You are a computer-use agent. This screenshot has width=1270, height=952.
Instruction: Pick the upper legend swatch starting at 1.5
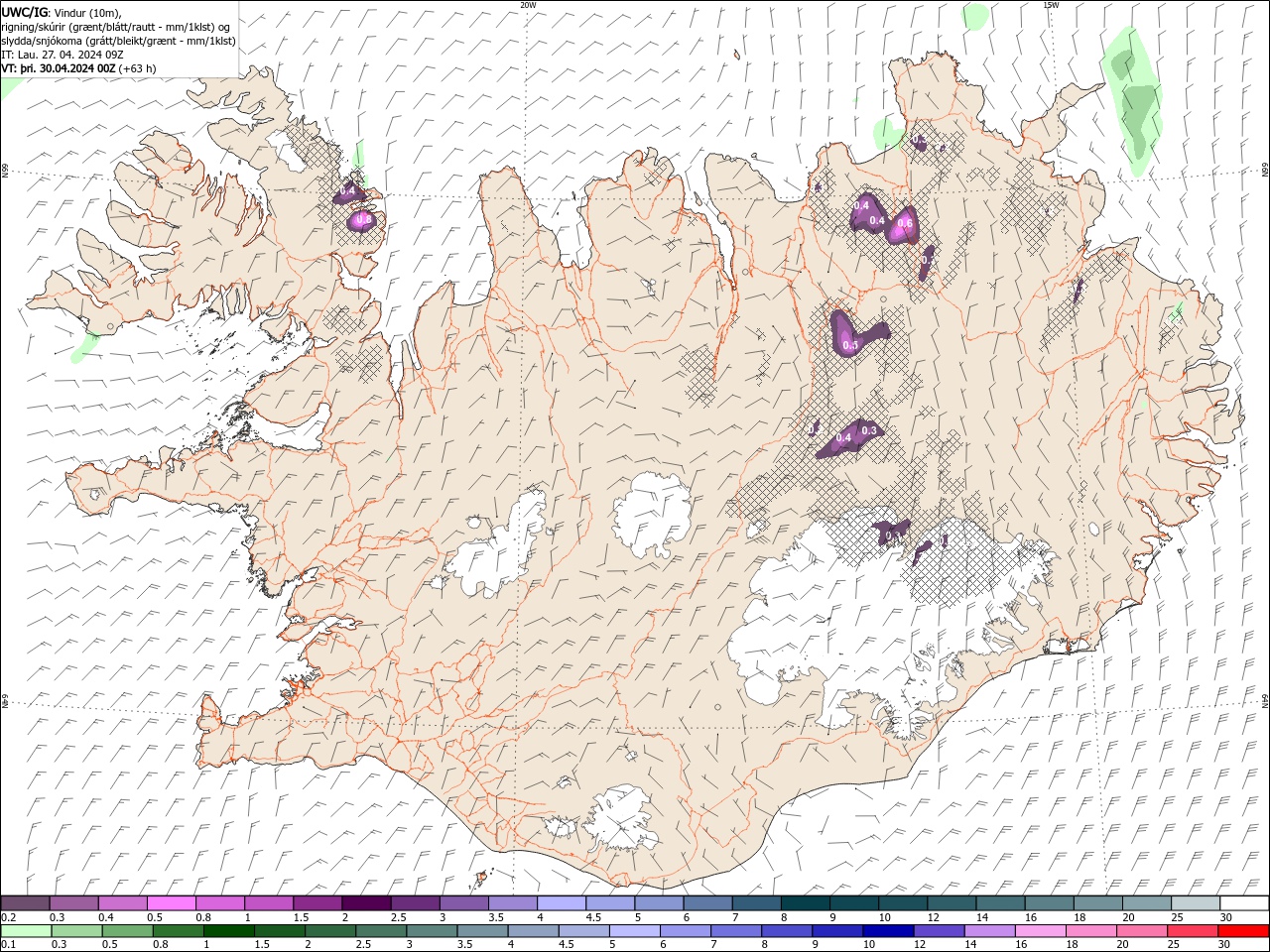pos(317,903)
